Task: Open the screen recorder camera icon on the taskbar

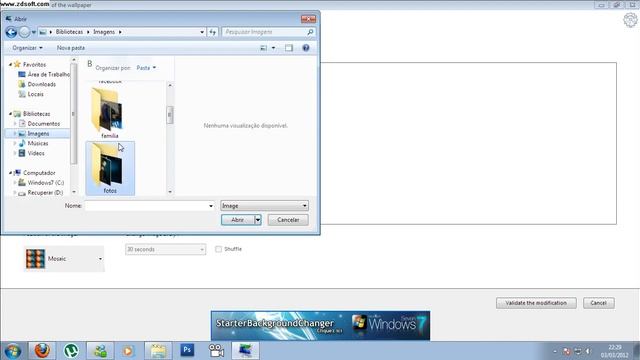Action: [216, 351]
